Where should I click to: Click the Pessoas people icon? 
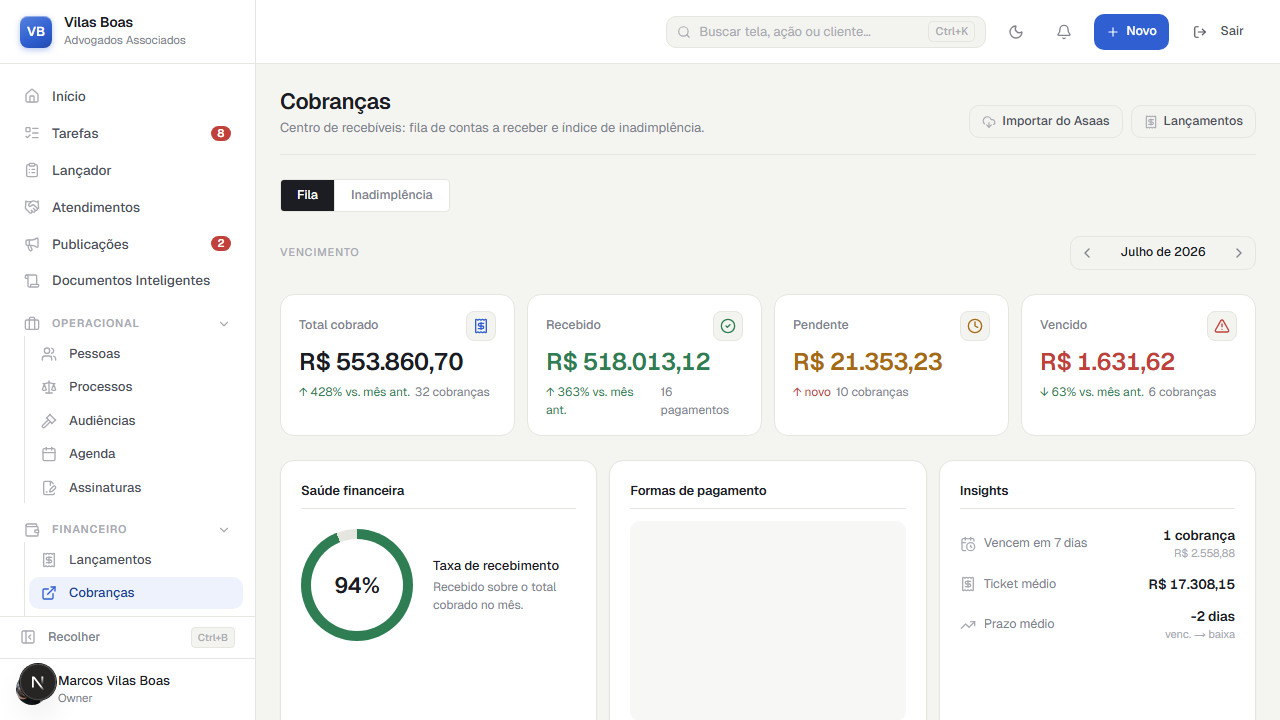tap(49, 354)
